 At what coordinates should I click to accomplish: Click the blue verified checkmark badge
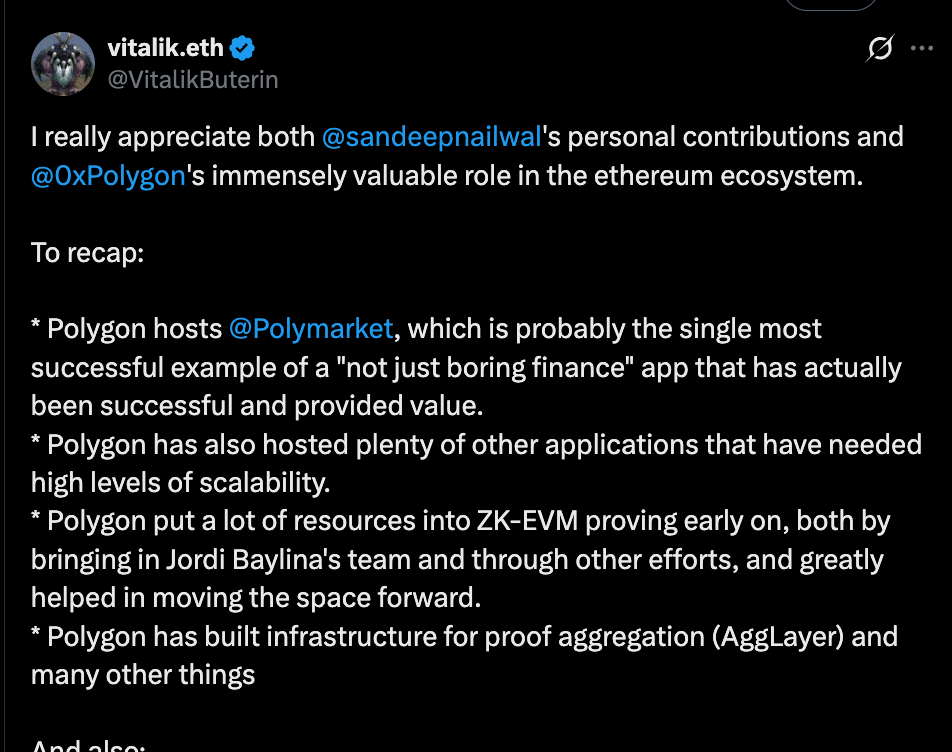point(243,47)
